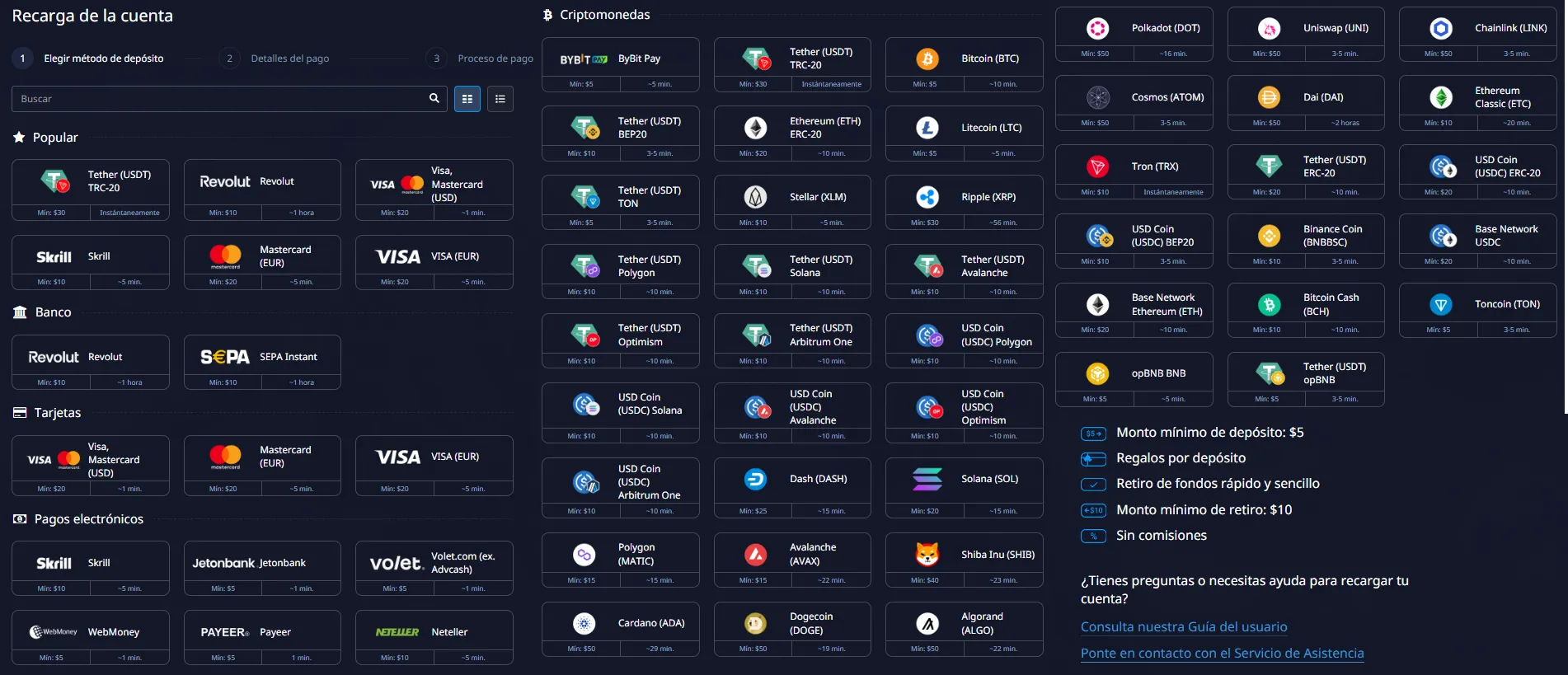
Task: Select Tether (USDT) Solana option
Action: pos(792,271)
